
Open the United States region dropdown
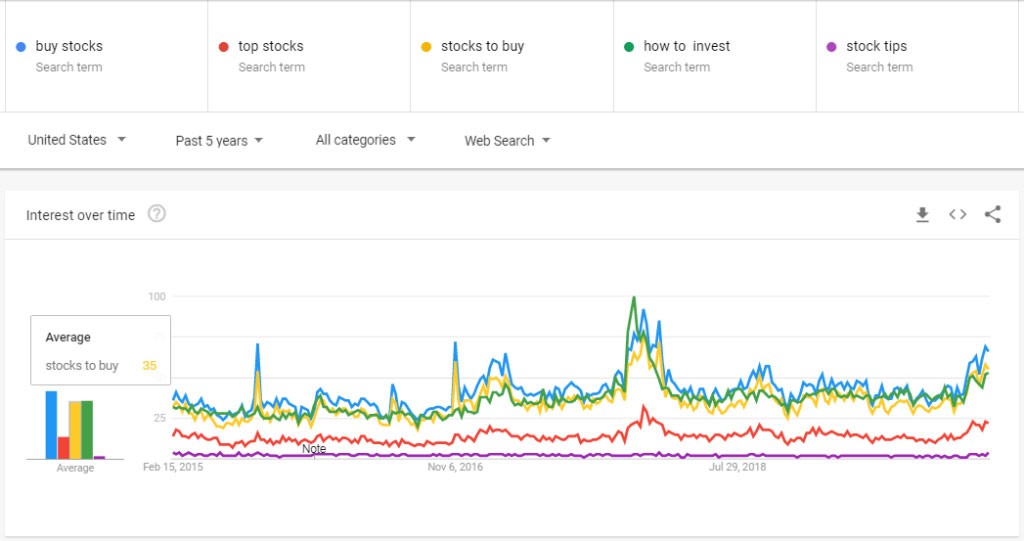(x=77, y=140)
